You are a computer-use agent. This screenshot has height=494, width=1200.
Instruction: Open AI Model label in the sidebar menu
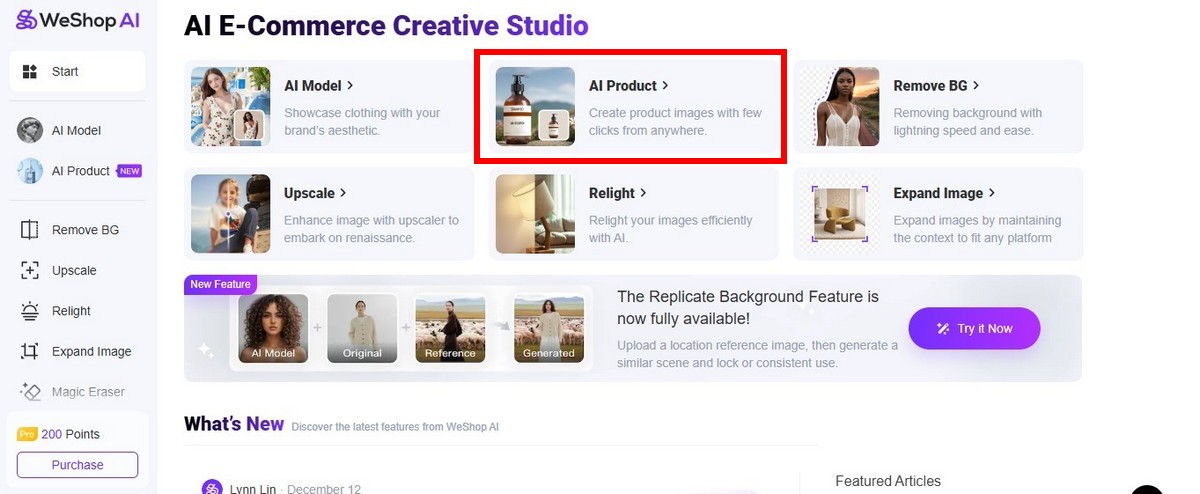pyautogui.click(x=76, y=130)
